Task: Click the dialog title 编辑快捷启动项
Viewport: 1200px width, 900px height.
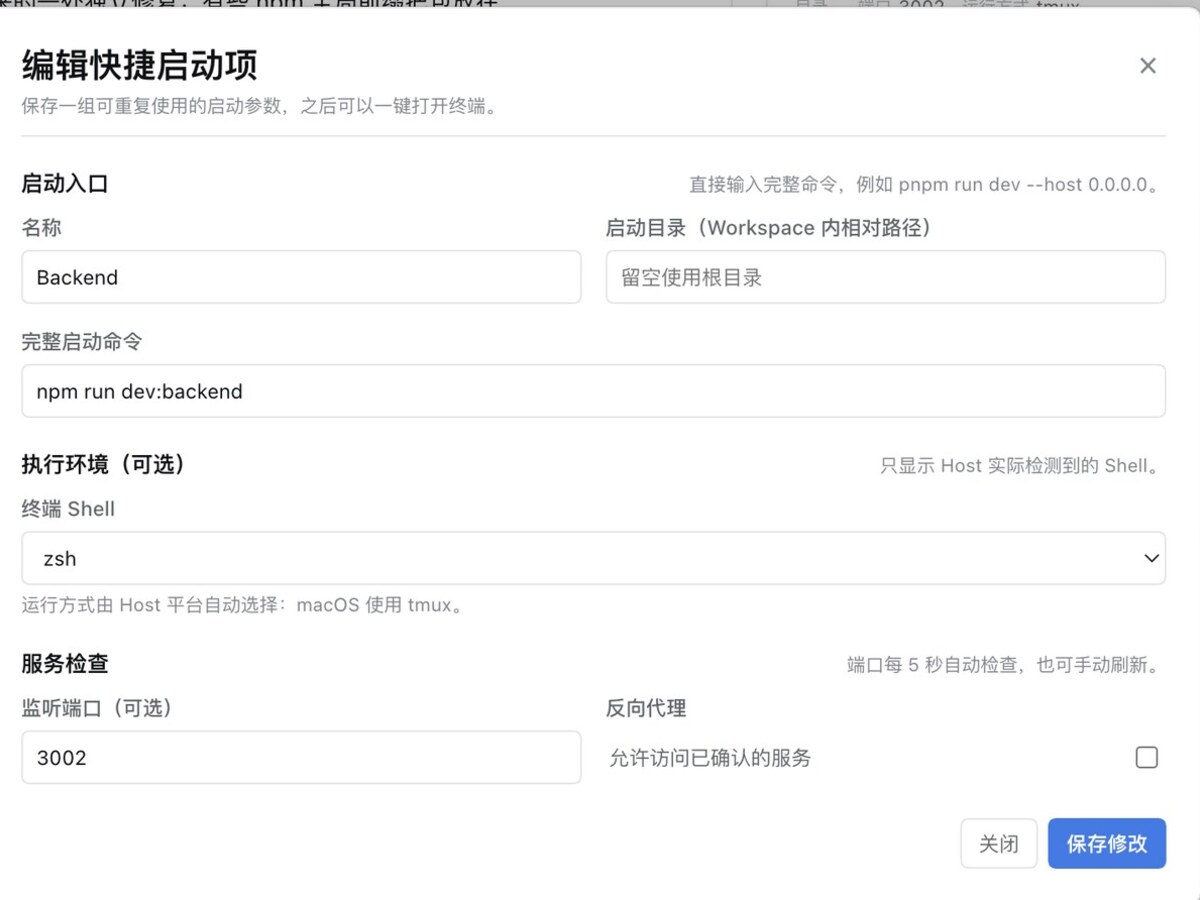Action: click(140, 66)
